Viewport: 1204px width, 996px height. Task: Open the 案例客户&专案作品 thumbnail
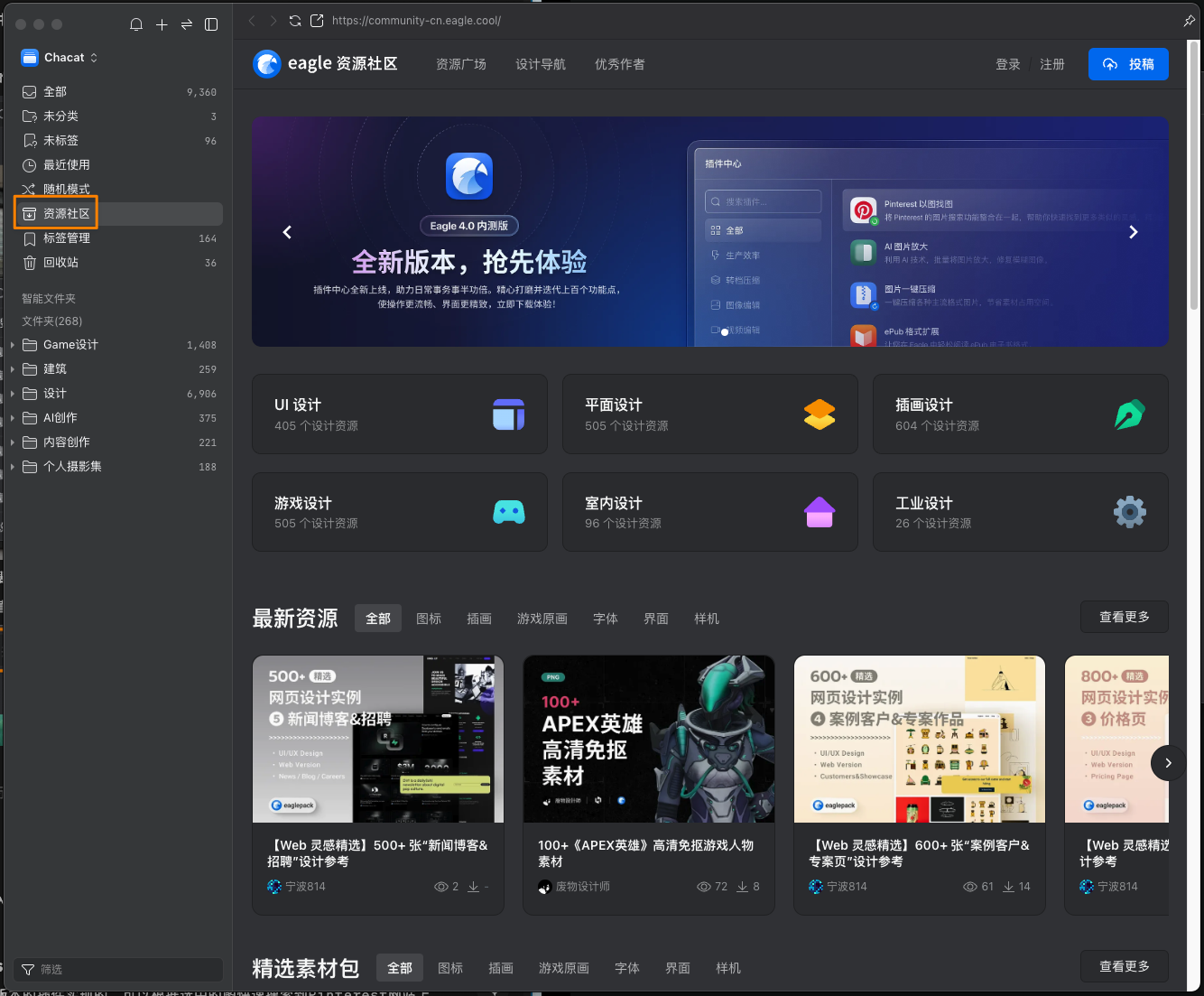click(x=920, y=740)
